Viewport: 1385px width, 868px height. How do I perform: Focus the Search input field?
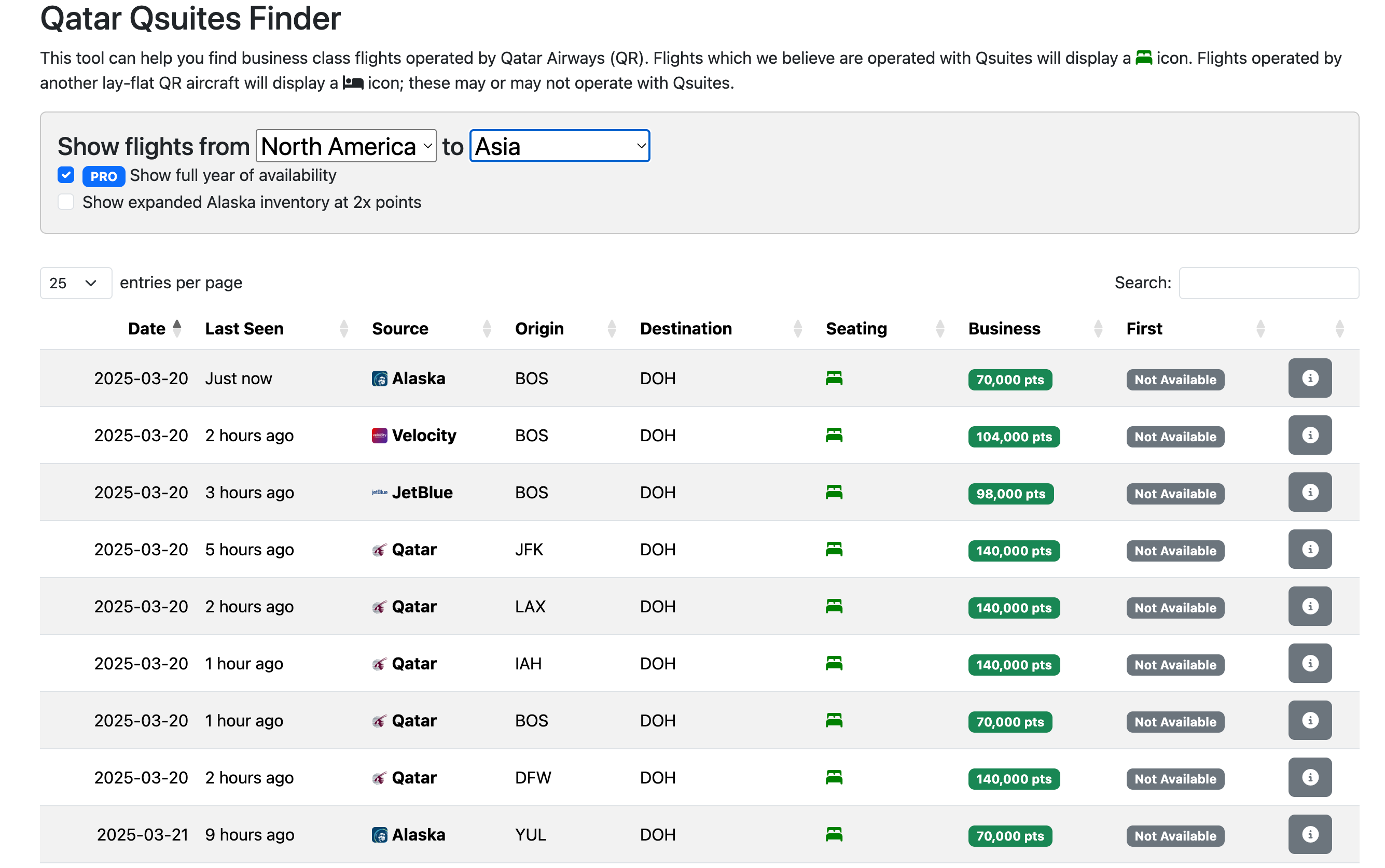tap(1268, 283)
